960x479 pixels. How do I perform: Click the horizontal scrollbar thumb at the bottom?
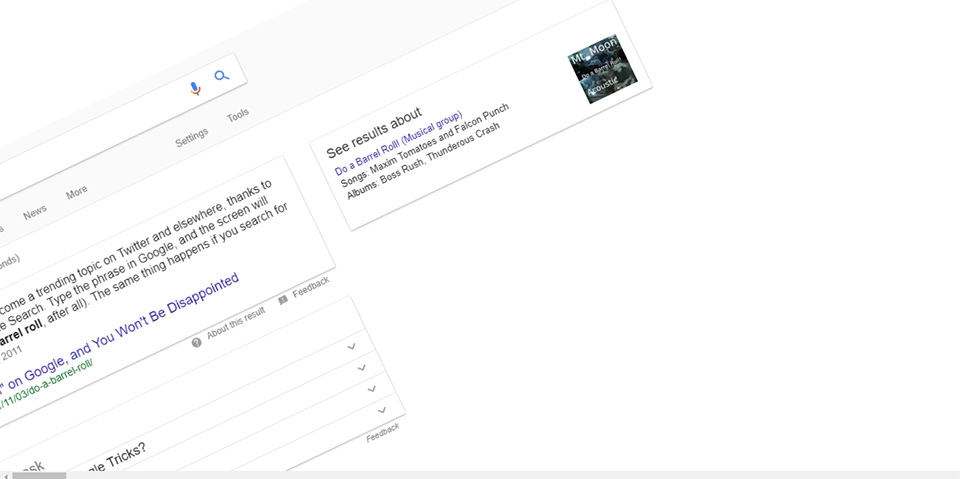click(39, 475)
